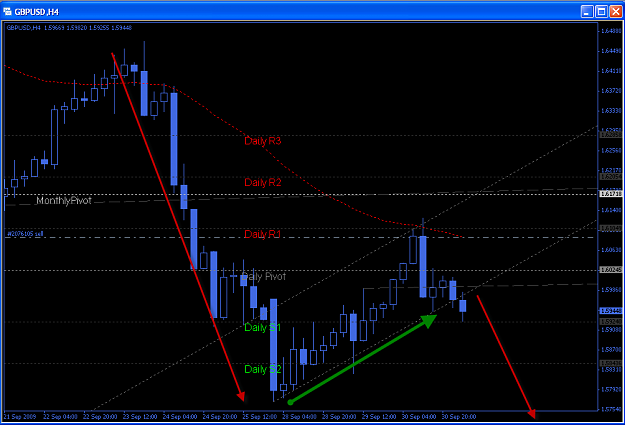Click the 1.58700 price scale value
Screen dimensions: 625x425
(x=611, y=349)
